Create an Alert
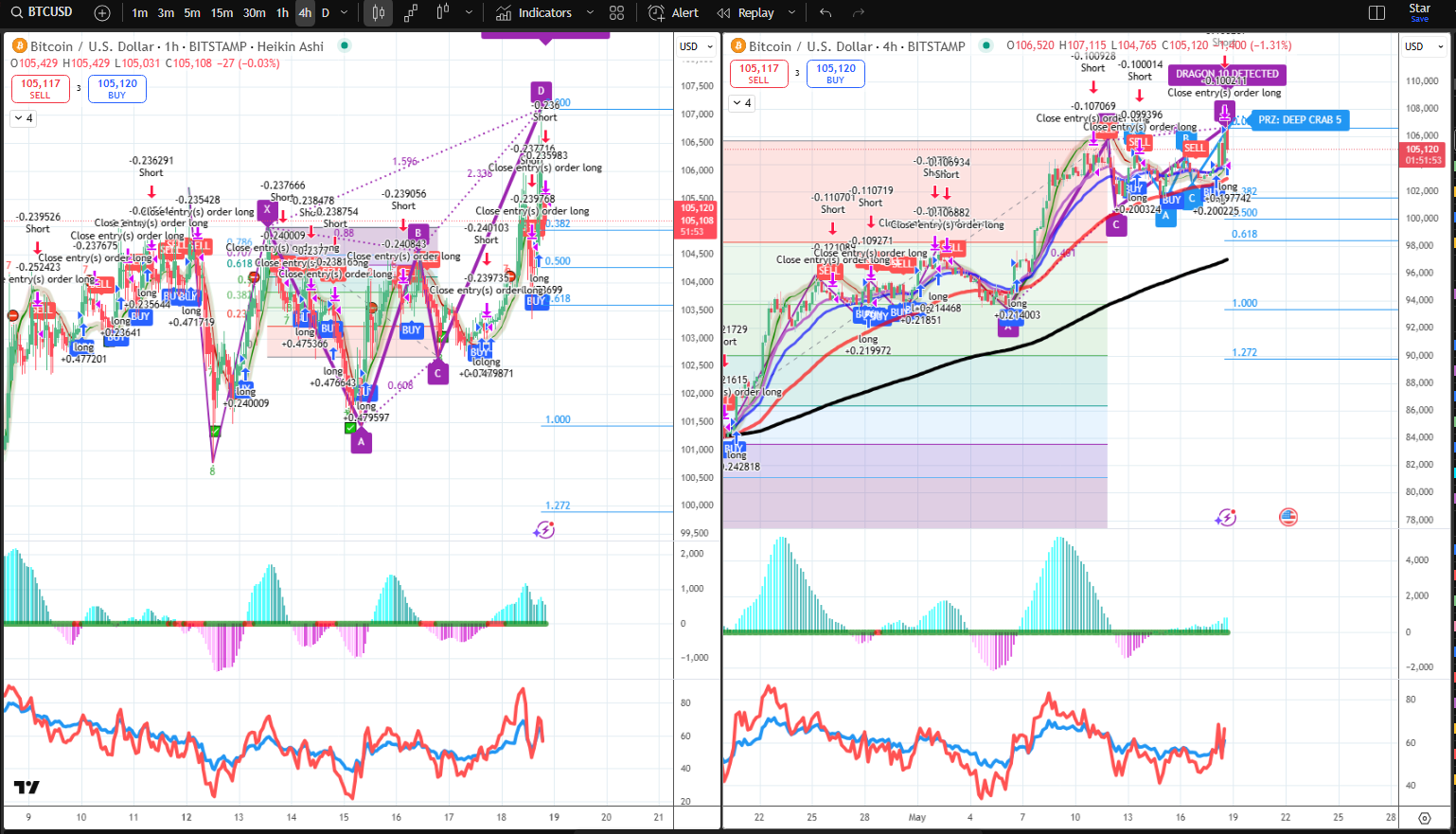The height and width of the screenshot is (834, 1456). [x=674, y=13]
